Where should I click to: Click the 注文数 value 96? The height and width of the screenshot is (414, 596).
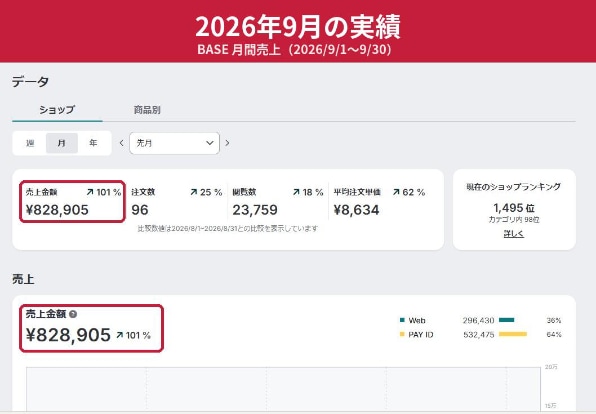point(140,210)
